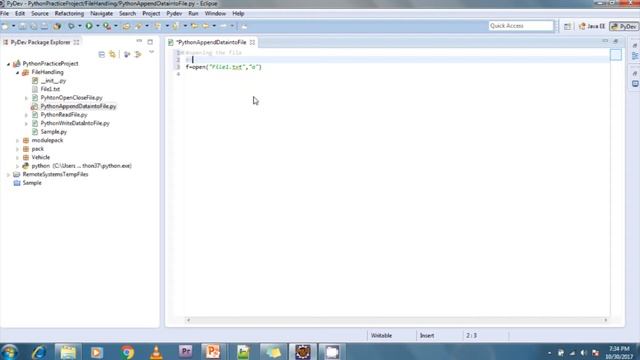This screenshot has width=640, height=360.
Task: Expand the PythonWriteDataintoFile.py node
Action: tap(26, 123)
